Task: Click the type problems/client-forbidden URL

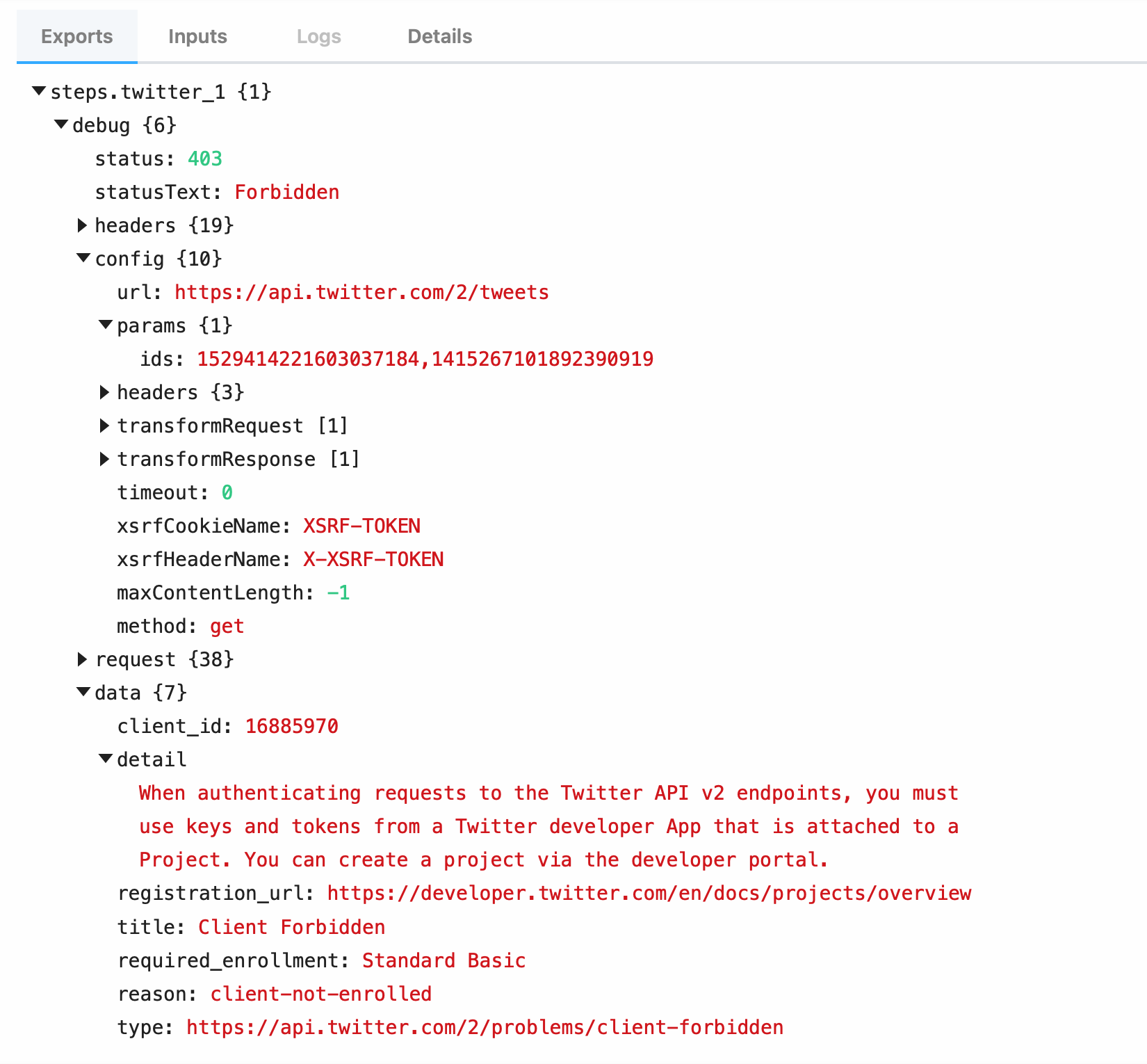Action: pos(485,1027)
